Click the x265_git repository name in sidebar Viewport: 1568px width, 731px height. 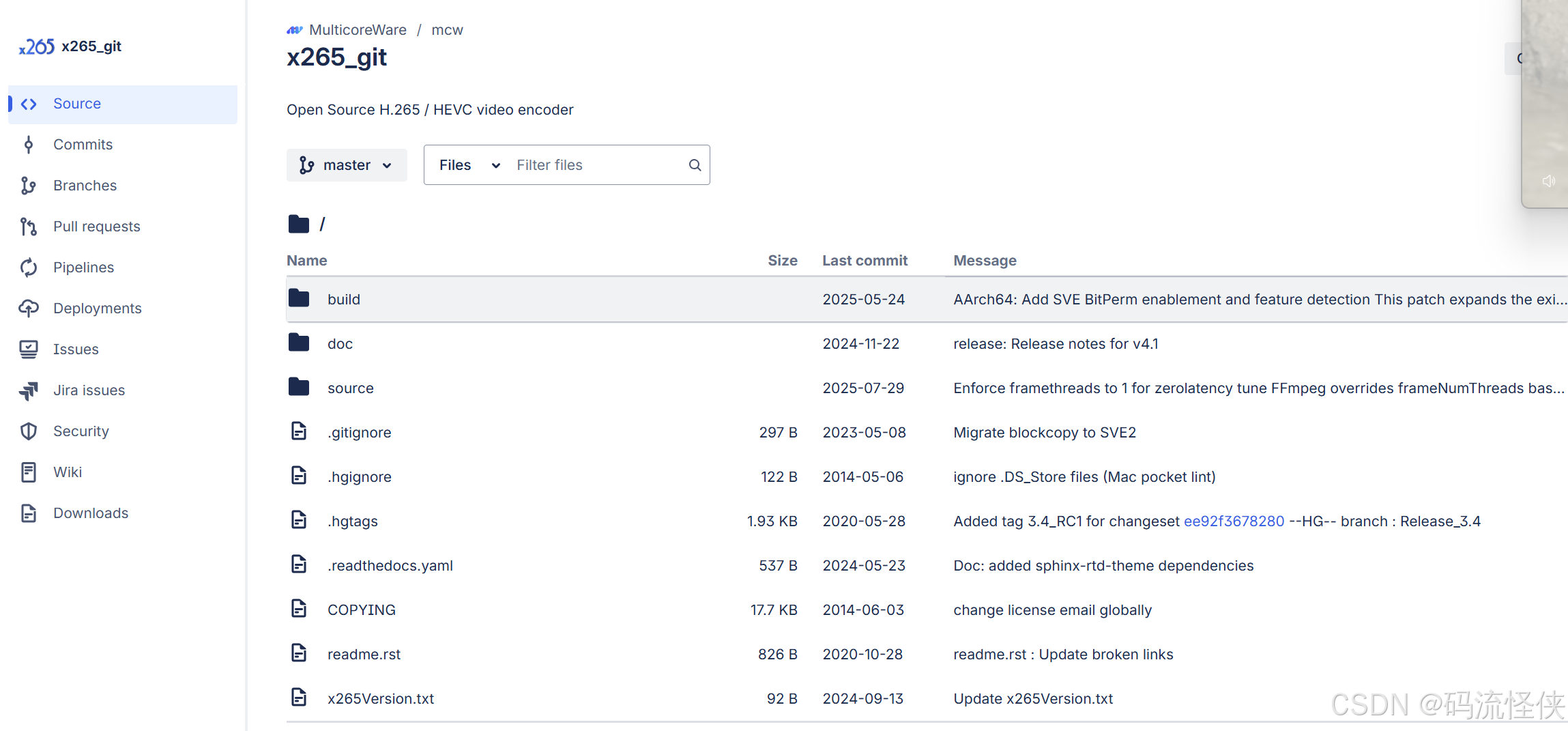tap(91, 46)
